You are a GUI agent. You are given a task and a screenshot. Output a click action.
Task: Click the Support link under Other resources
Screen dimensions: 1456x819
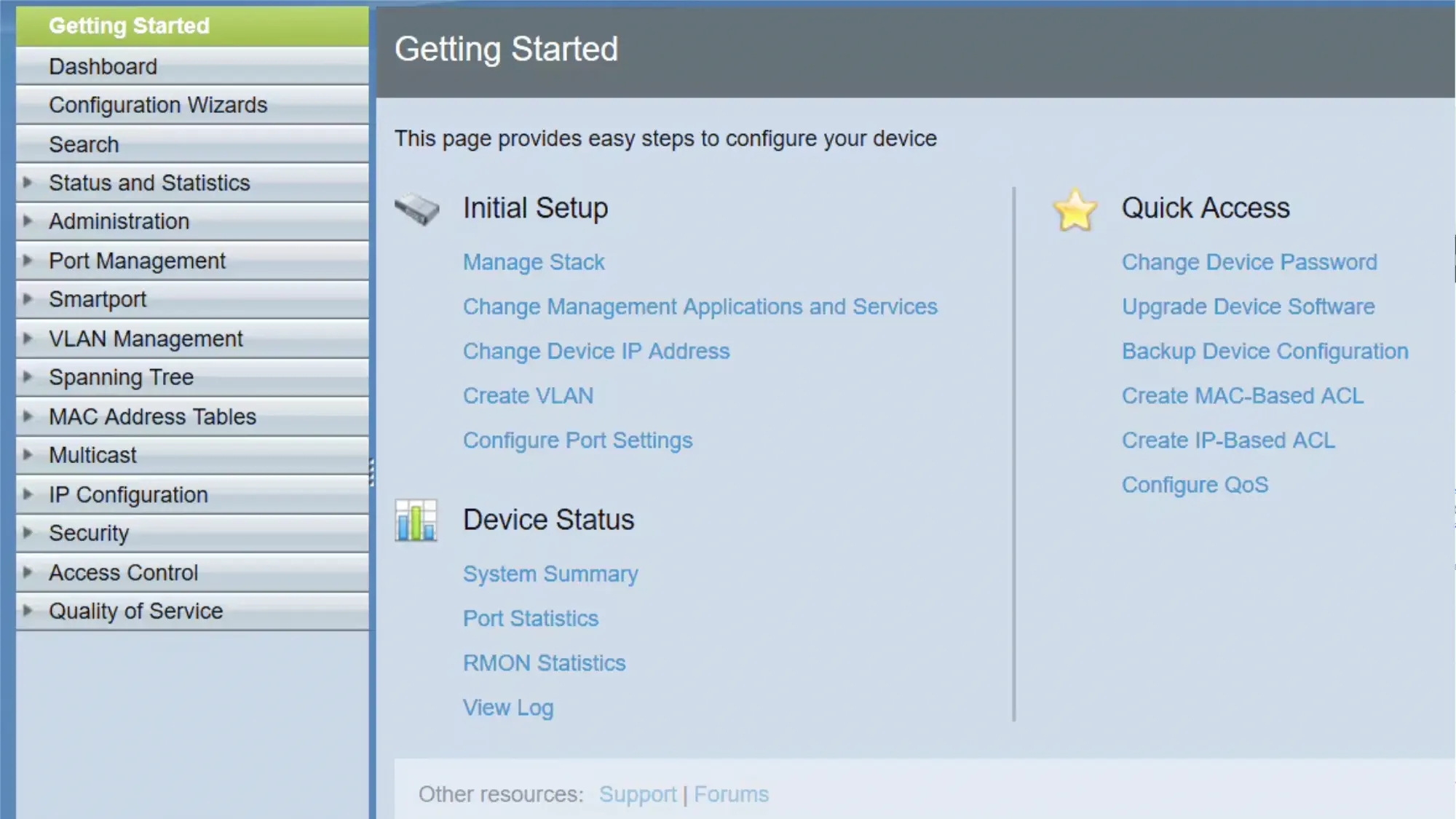point(638,794)
